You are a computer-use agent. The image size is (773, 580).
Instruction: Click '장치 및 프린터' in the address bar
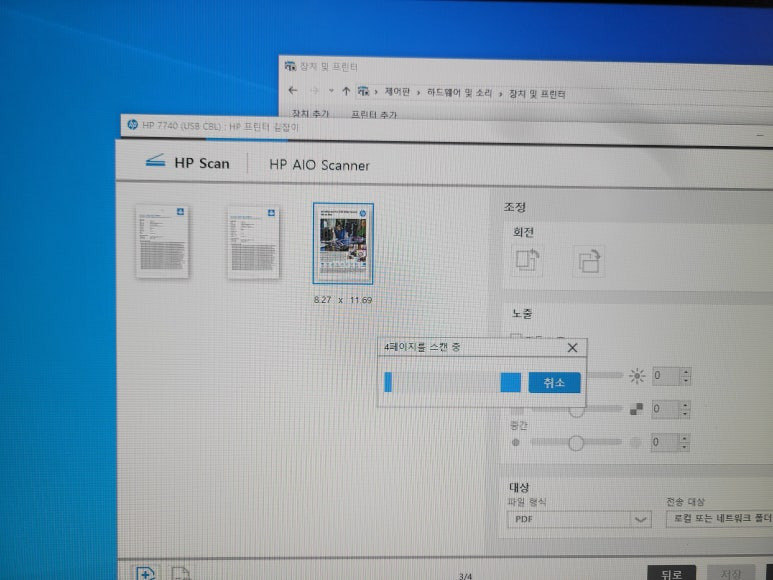click(537, 94)
